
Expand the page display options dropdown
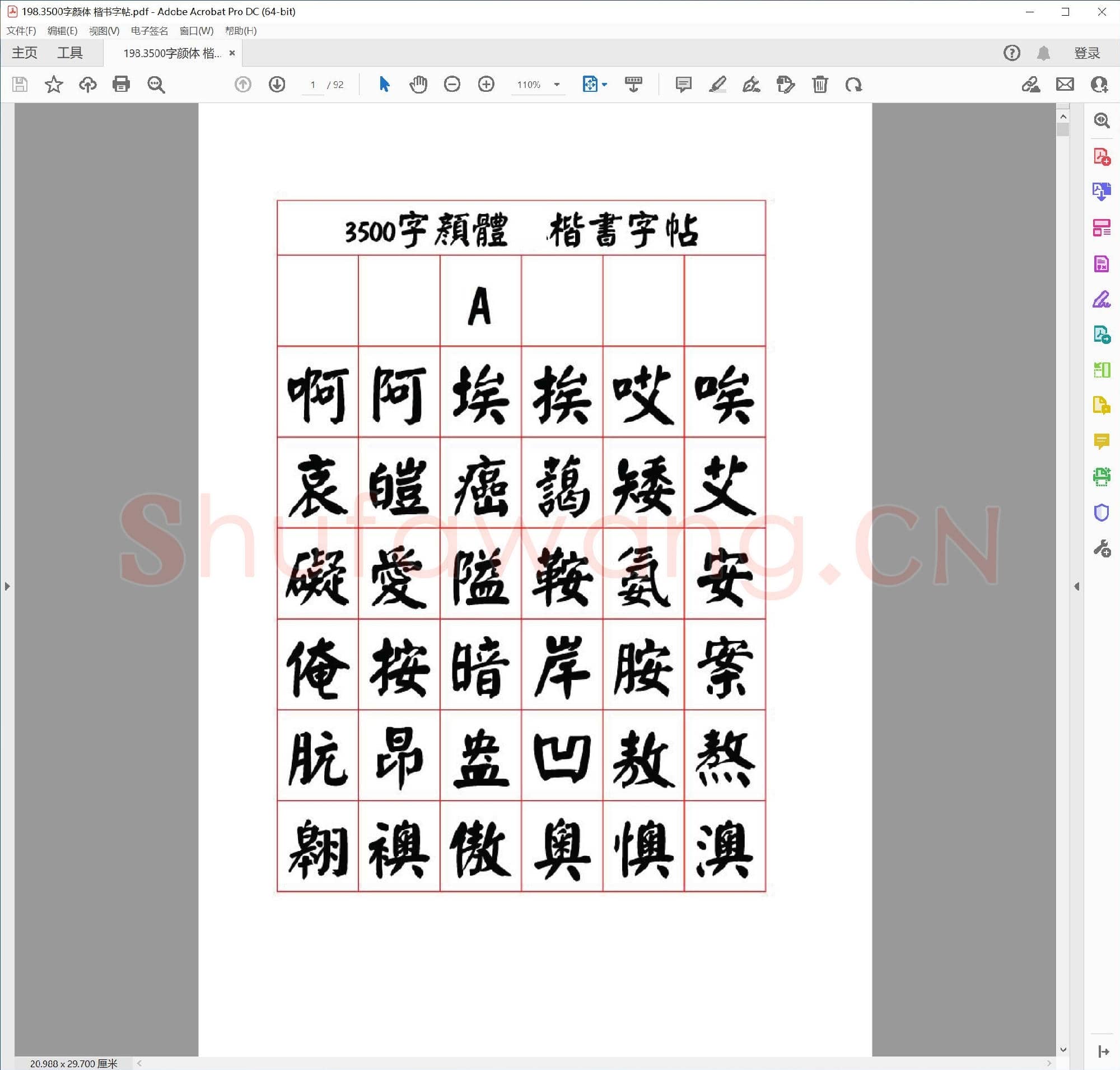tap(603, 85)
